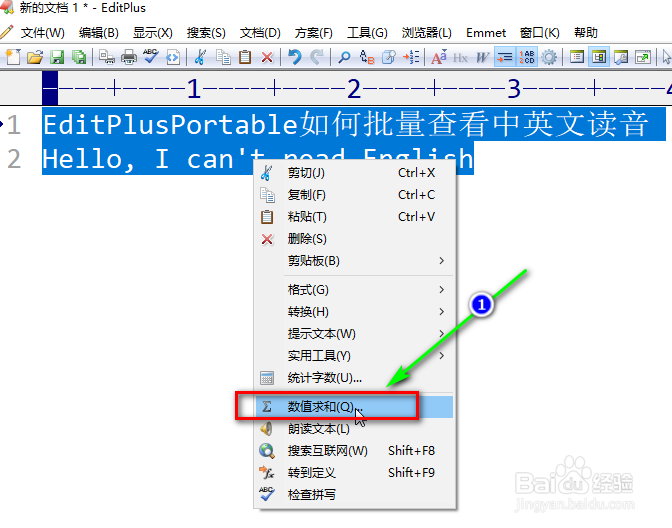Image resolution: width=672 pixels, height=528 pixels.
Task: Undo the last action via toolbar arrow
Action: [x=294, y=57]
